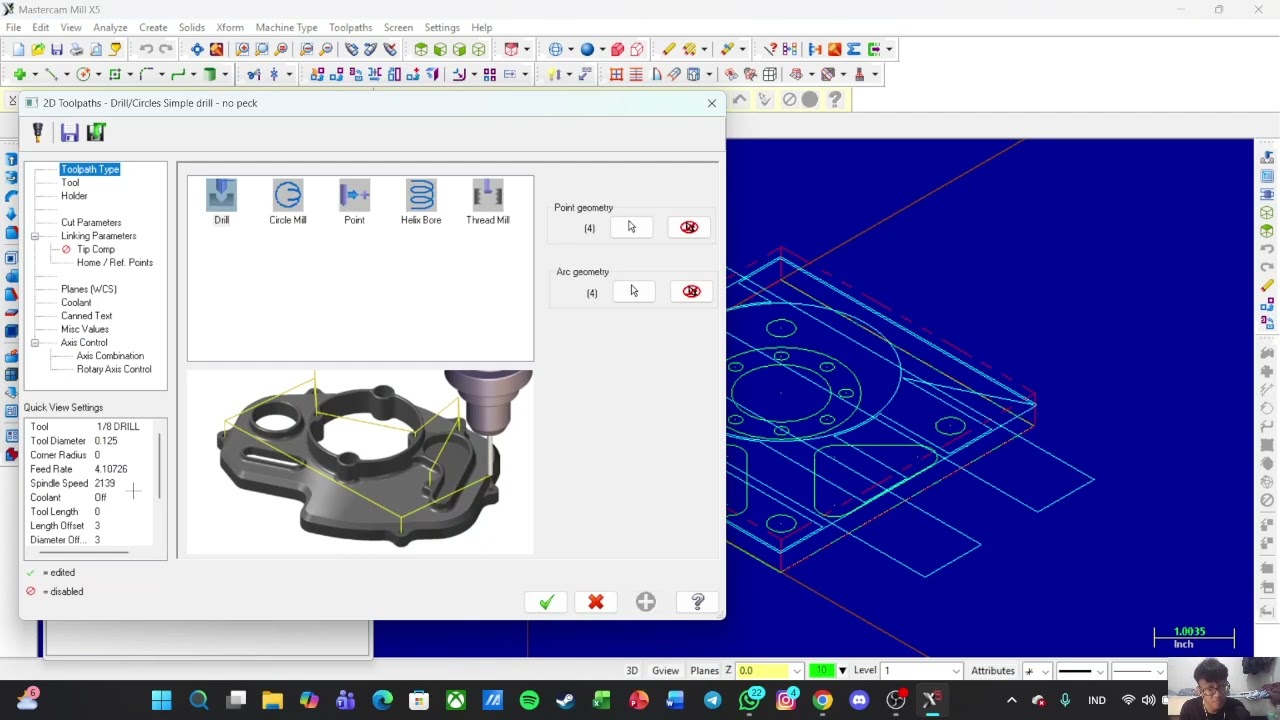Fit geometry to screen icon
The height and width of the screenshot is (720, 1280).
tap(197, 49)
